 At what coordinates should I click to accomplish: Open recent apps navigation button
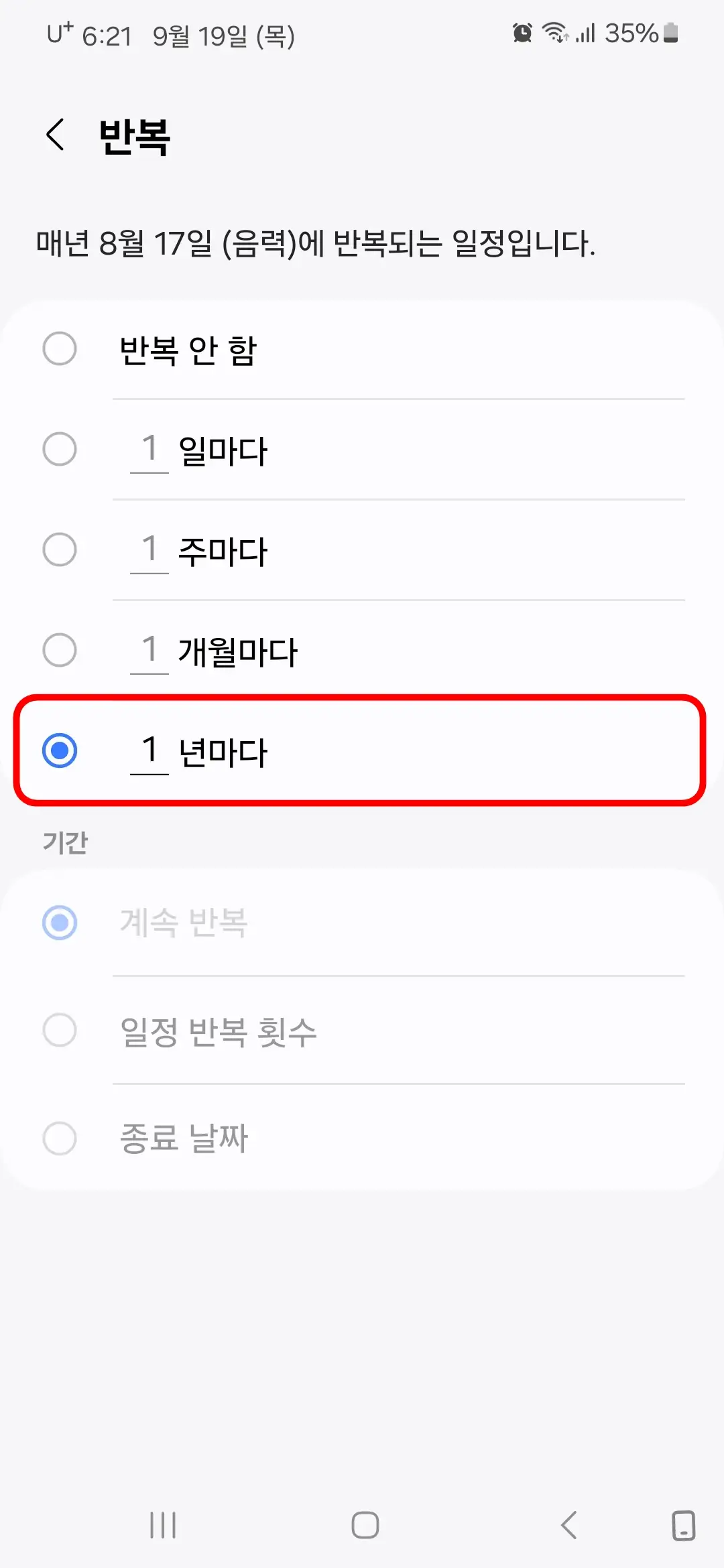163,1525
